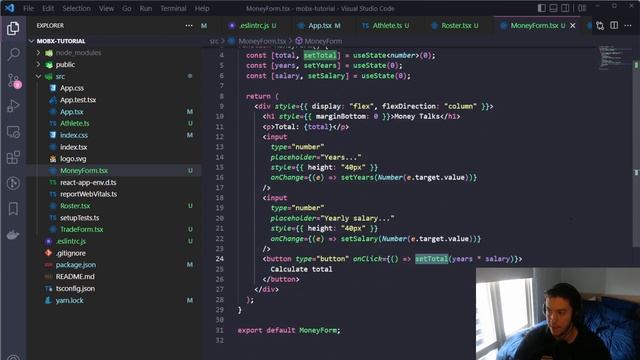640x360 pixels.
Task: Open the Selection menu
Action: pyautogui.click(x=76, y=8)
